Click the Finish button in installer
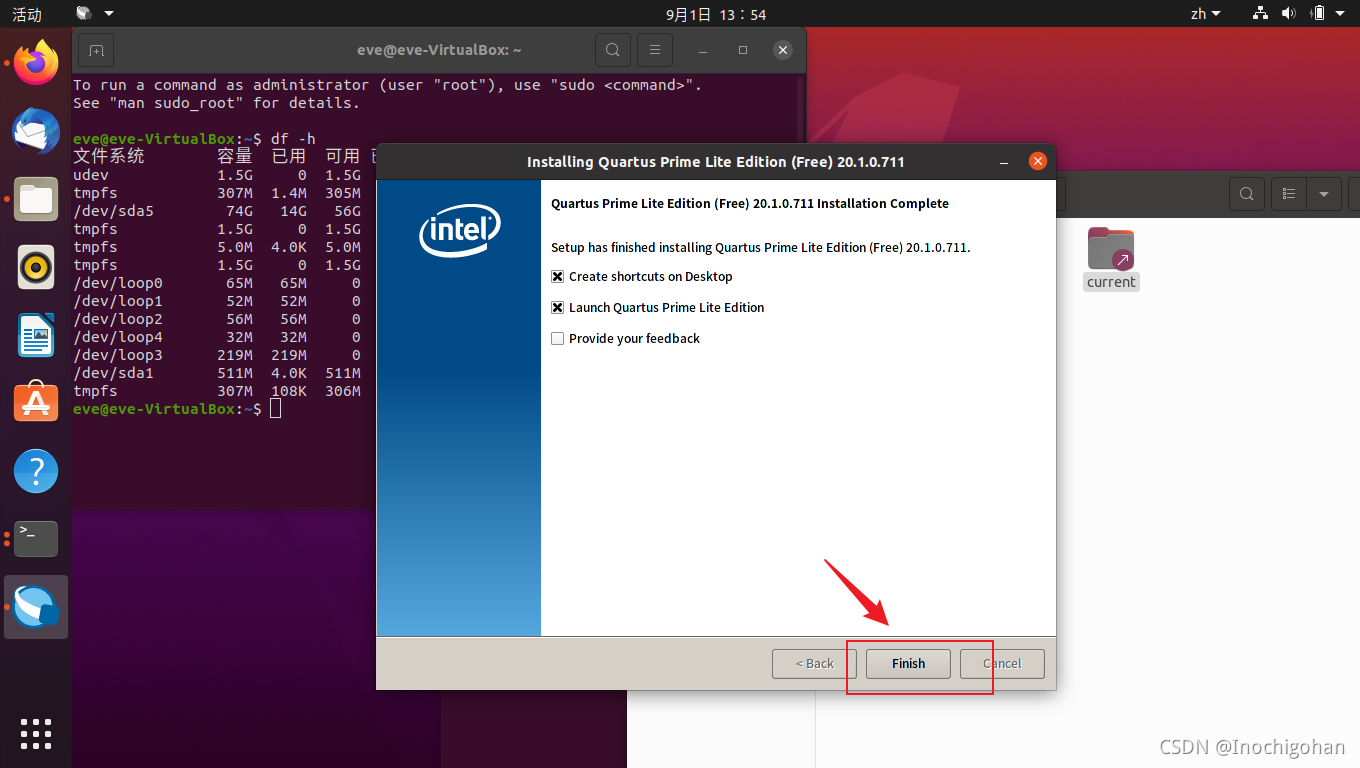The height and width of the screenshot is (768, 1360). [x=908, y=663]
